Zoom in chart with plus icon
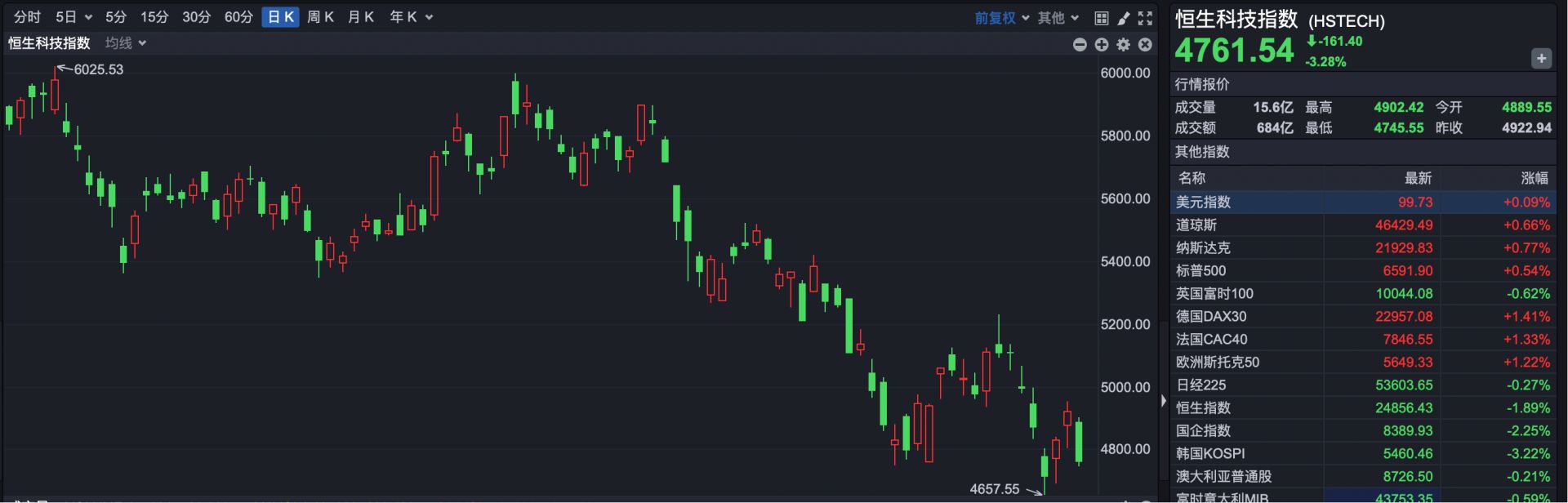 [1102, 45]
